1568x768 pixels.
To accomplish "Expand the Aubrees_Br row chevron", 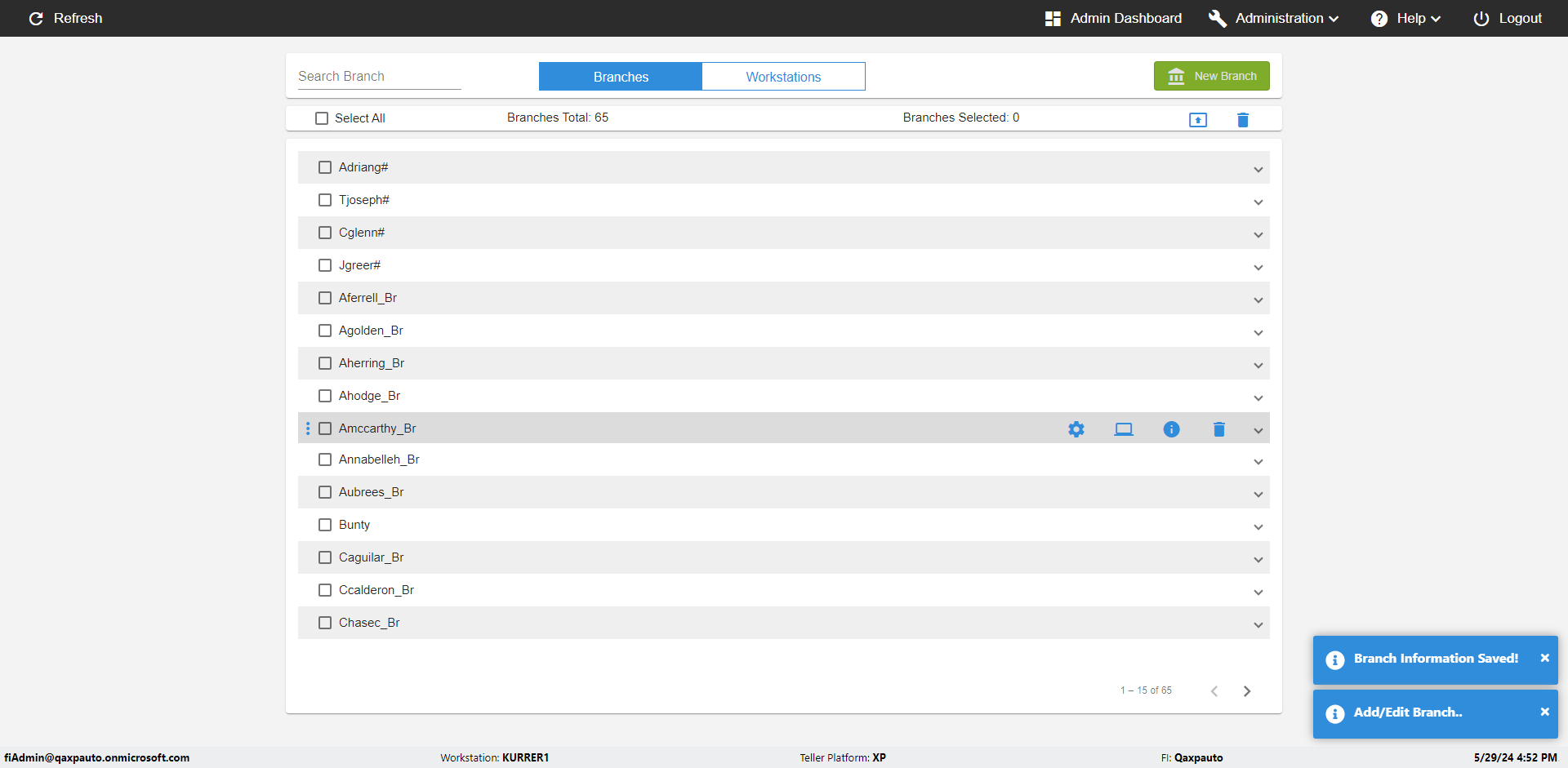I will (x=1258, y=495).
